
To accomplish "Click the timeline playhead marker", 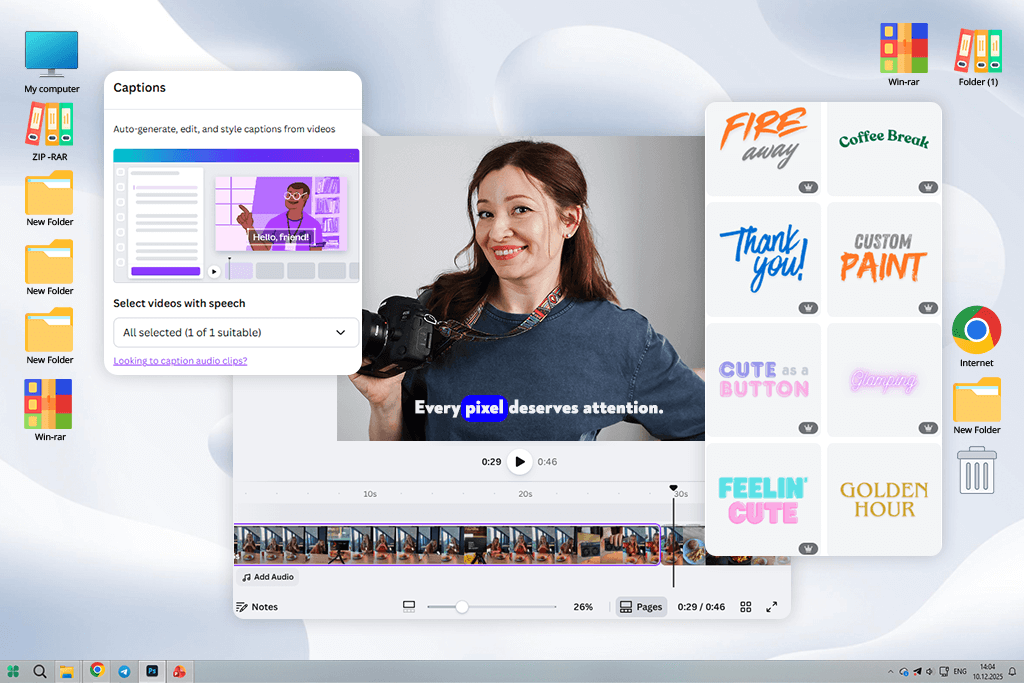I will tap(673, 488).
